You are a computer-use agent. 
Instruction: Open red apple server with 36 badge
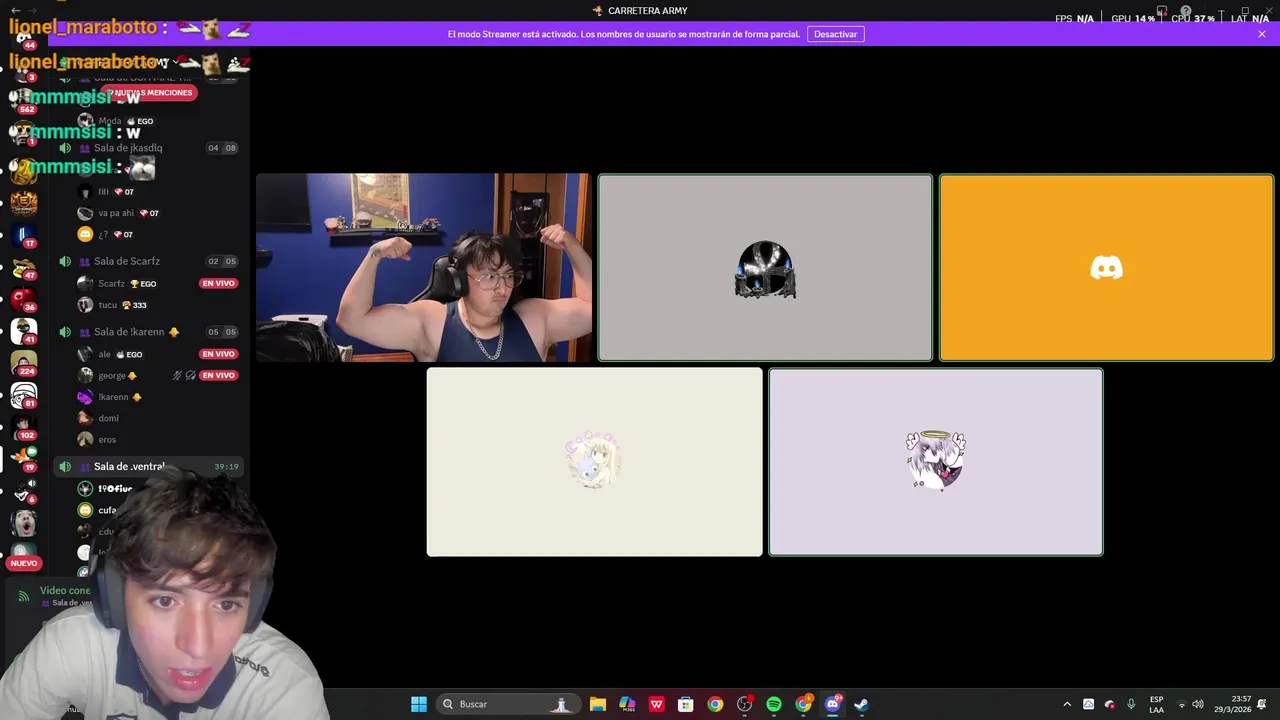tap(24, 299)
